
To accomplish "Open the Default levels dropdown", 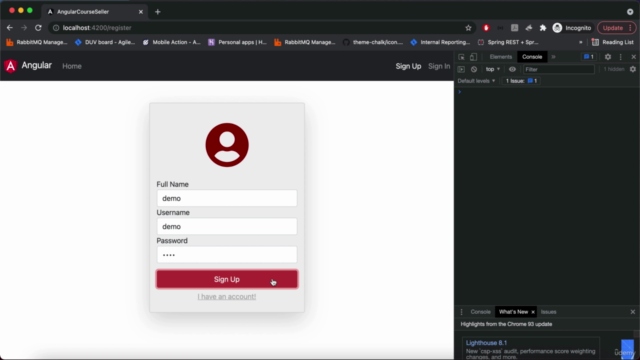I will (476, 81).
